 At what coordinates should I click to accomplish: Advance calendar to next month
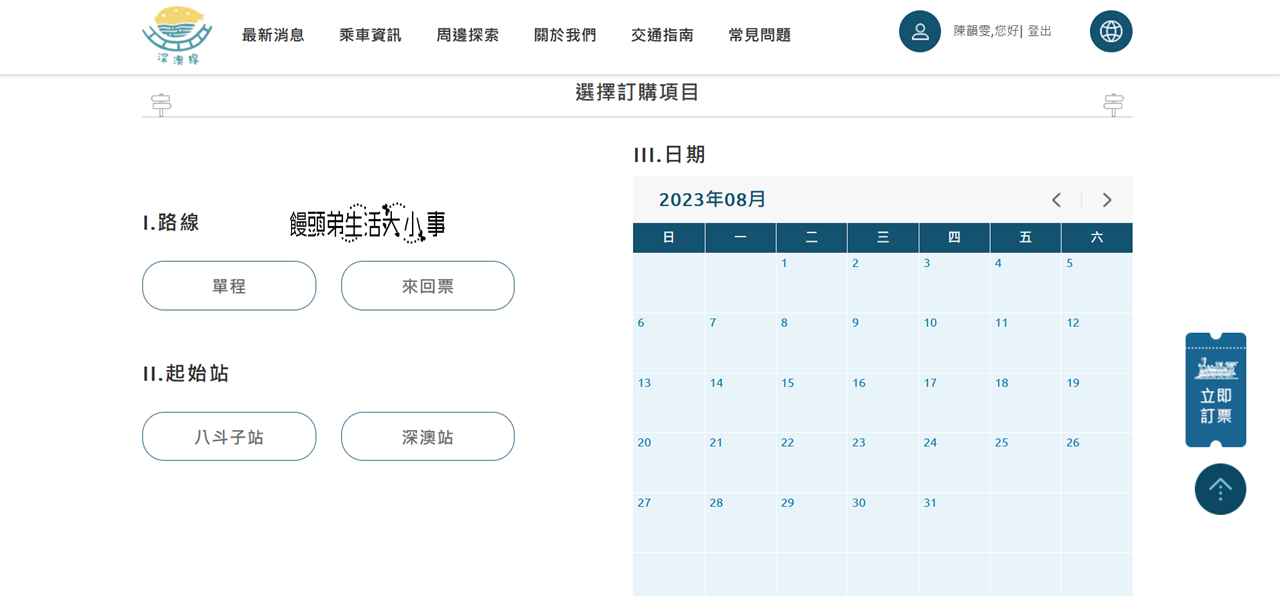(x=1107, y=200)
